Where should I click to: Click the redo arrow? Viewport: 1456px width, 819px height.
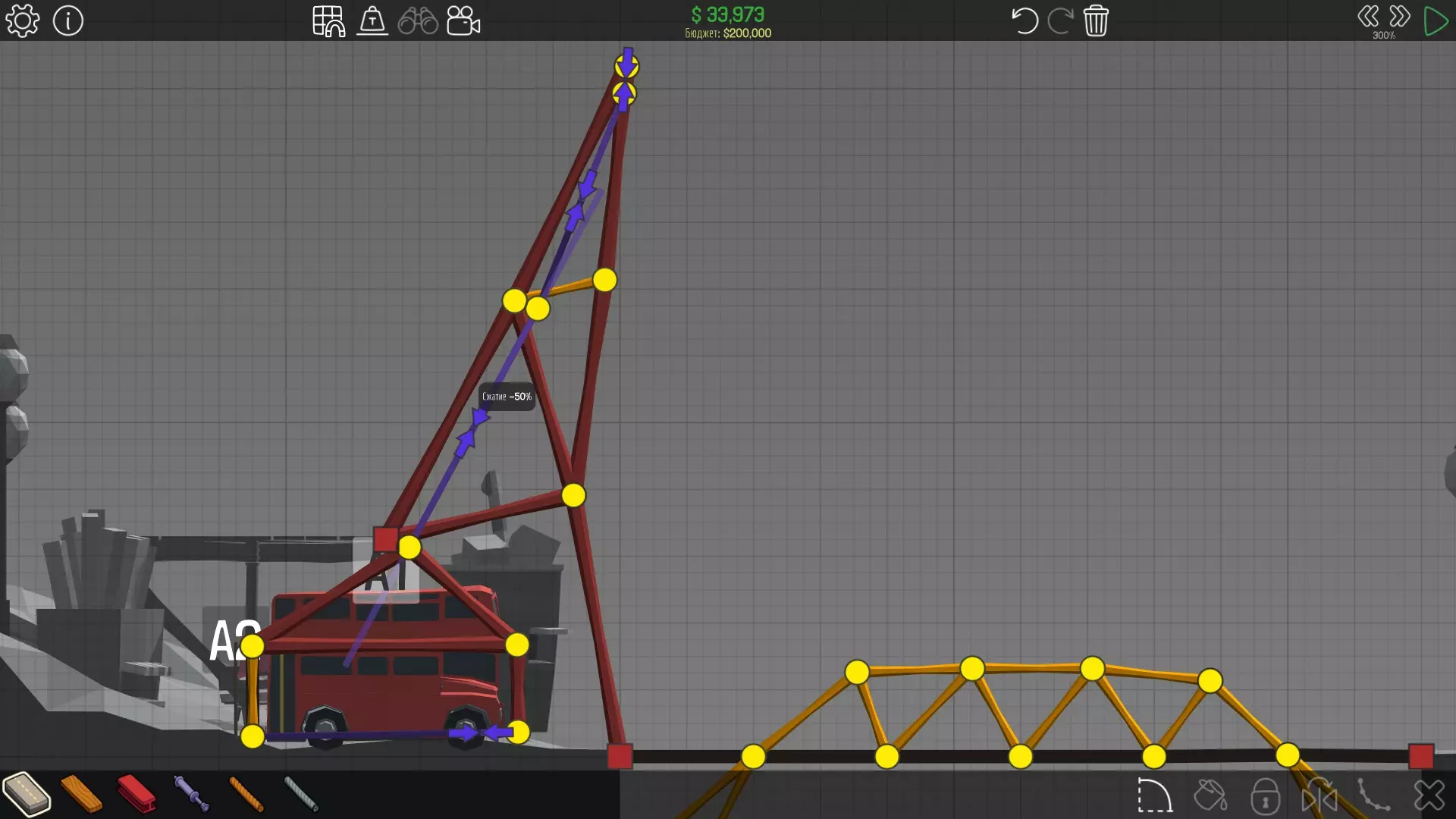click(1060, 20)
